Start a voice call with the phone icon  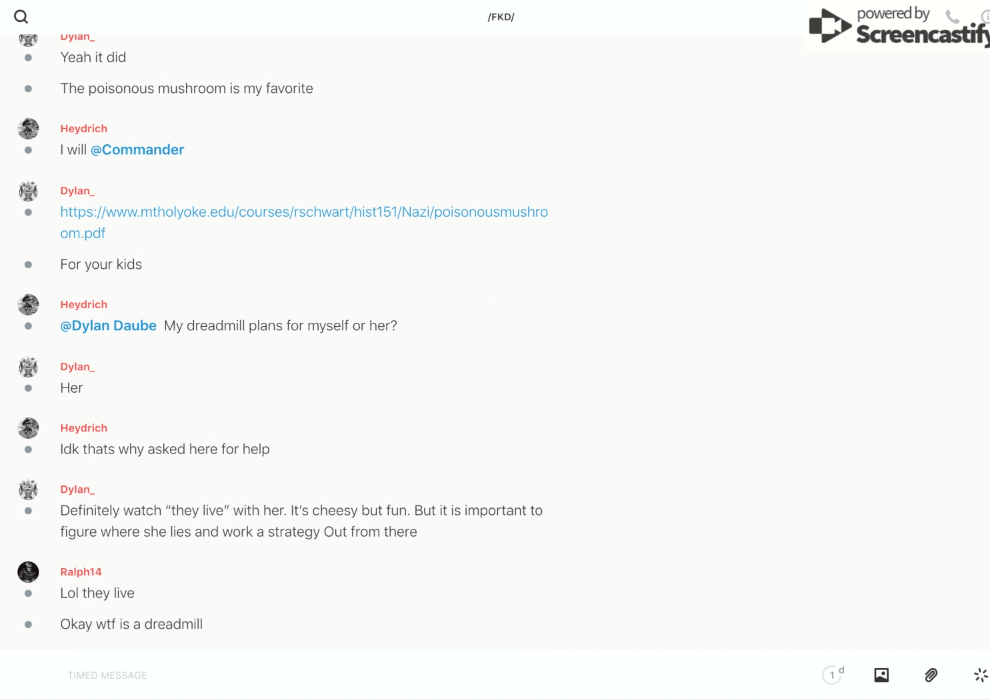click(x=952, y=17)
